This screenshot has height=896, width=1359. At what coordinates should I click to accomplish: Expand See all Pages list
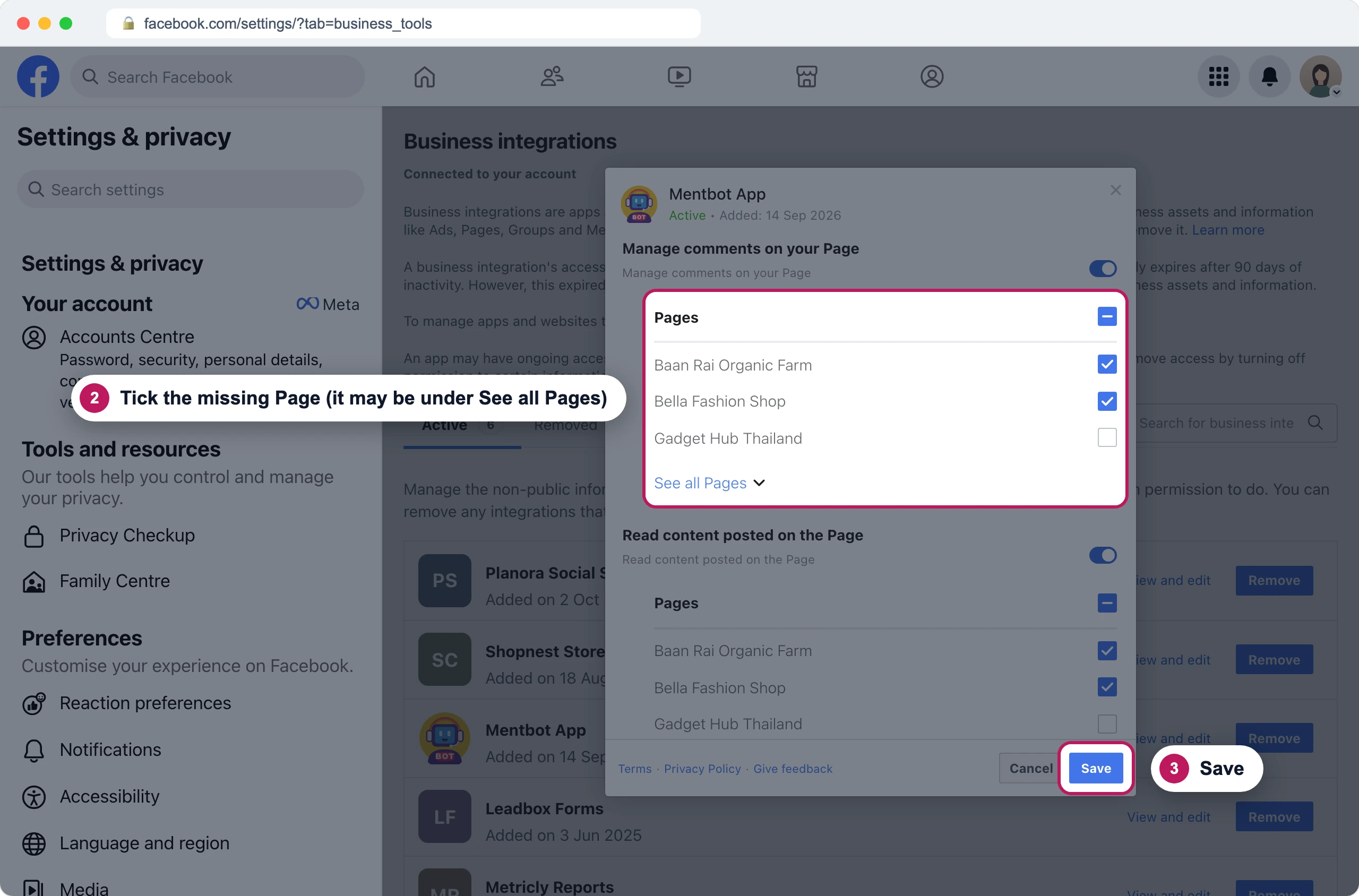point(709,483)
